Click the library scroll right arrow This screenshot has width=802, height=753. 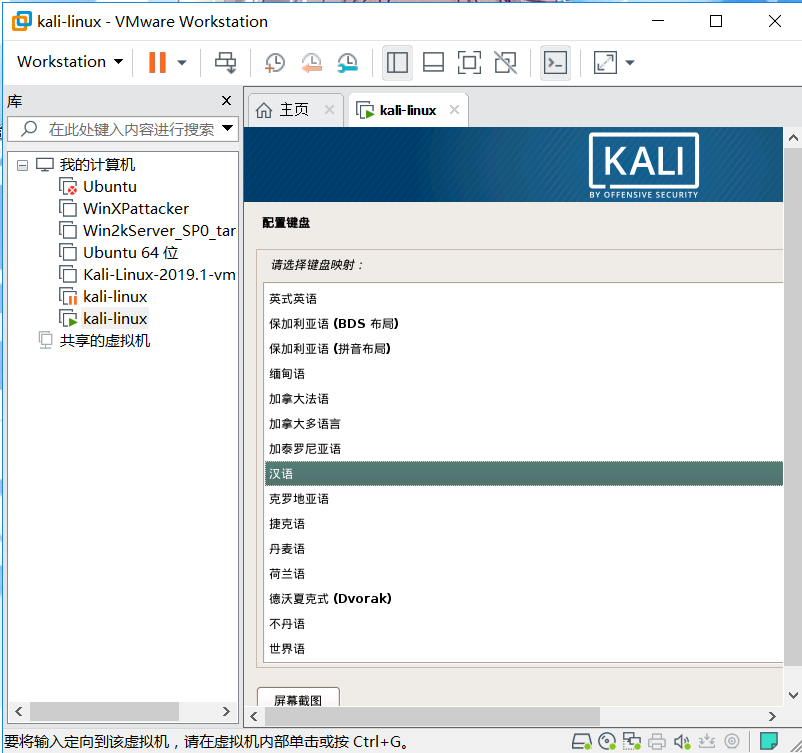[226, 712]
